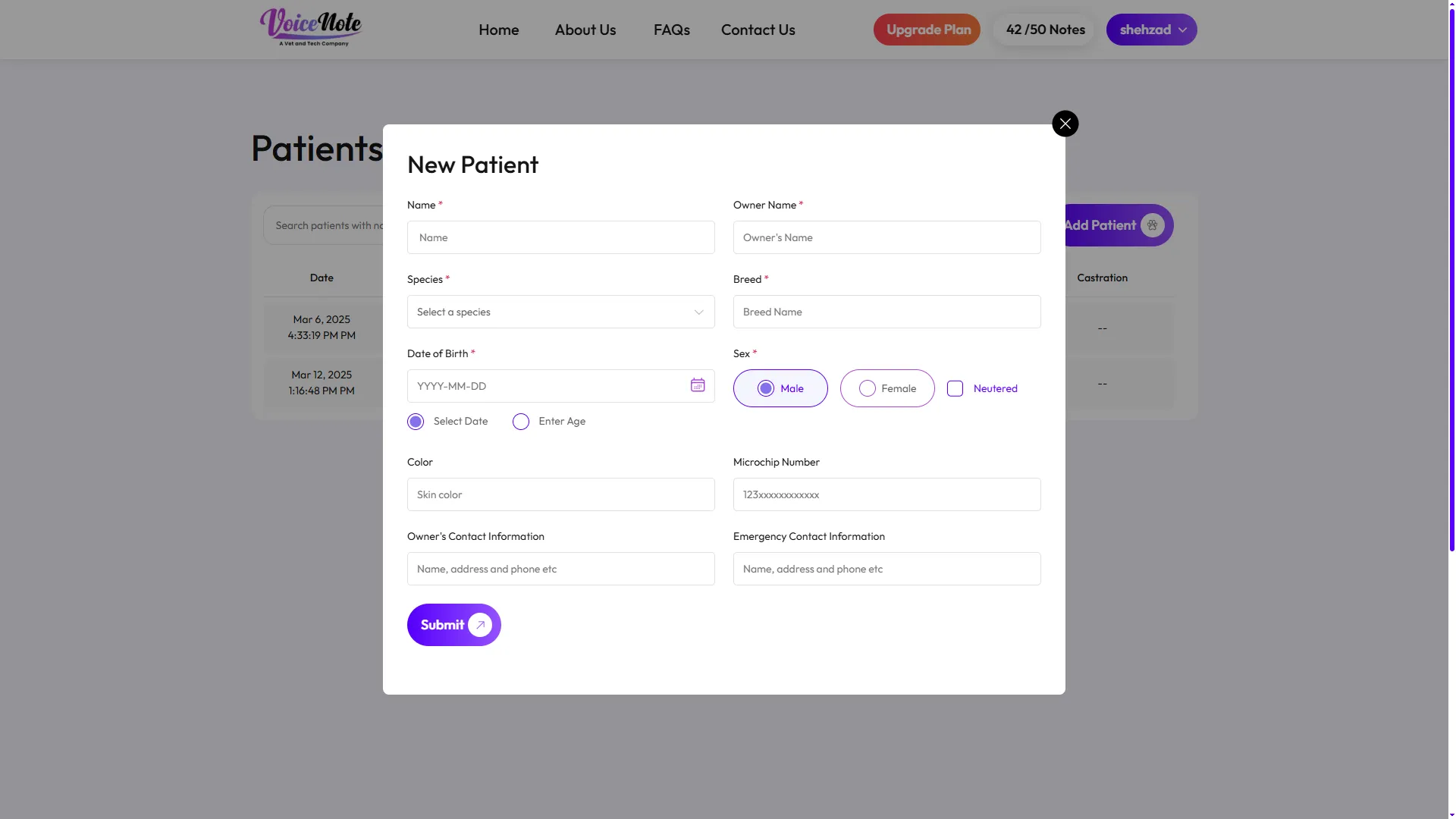Click the arrow icon inside the Submit button
The width and height of the screenshot is (1456, 819).
(480, 625)
